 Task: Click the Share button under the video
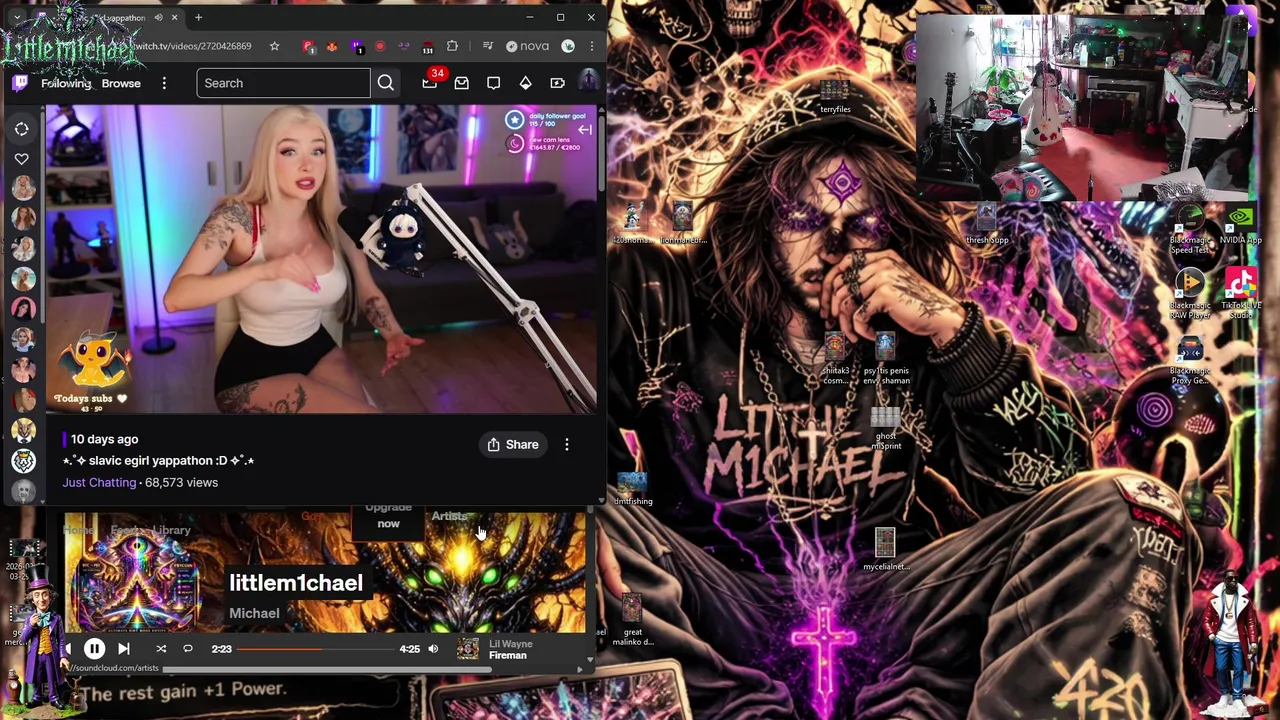point(513,445)
